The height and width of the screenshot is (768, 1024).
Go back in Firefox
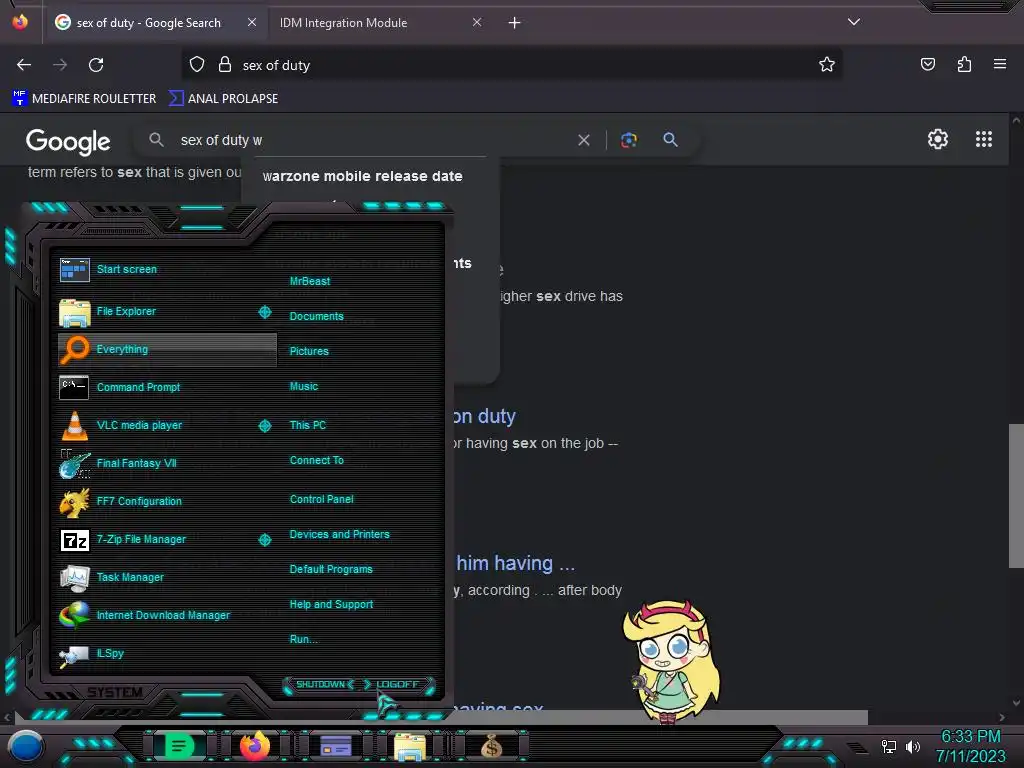(x=24, y=65)
